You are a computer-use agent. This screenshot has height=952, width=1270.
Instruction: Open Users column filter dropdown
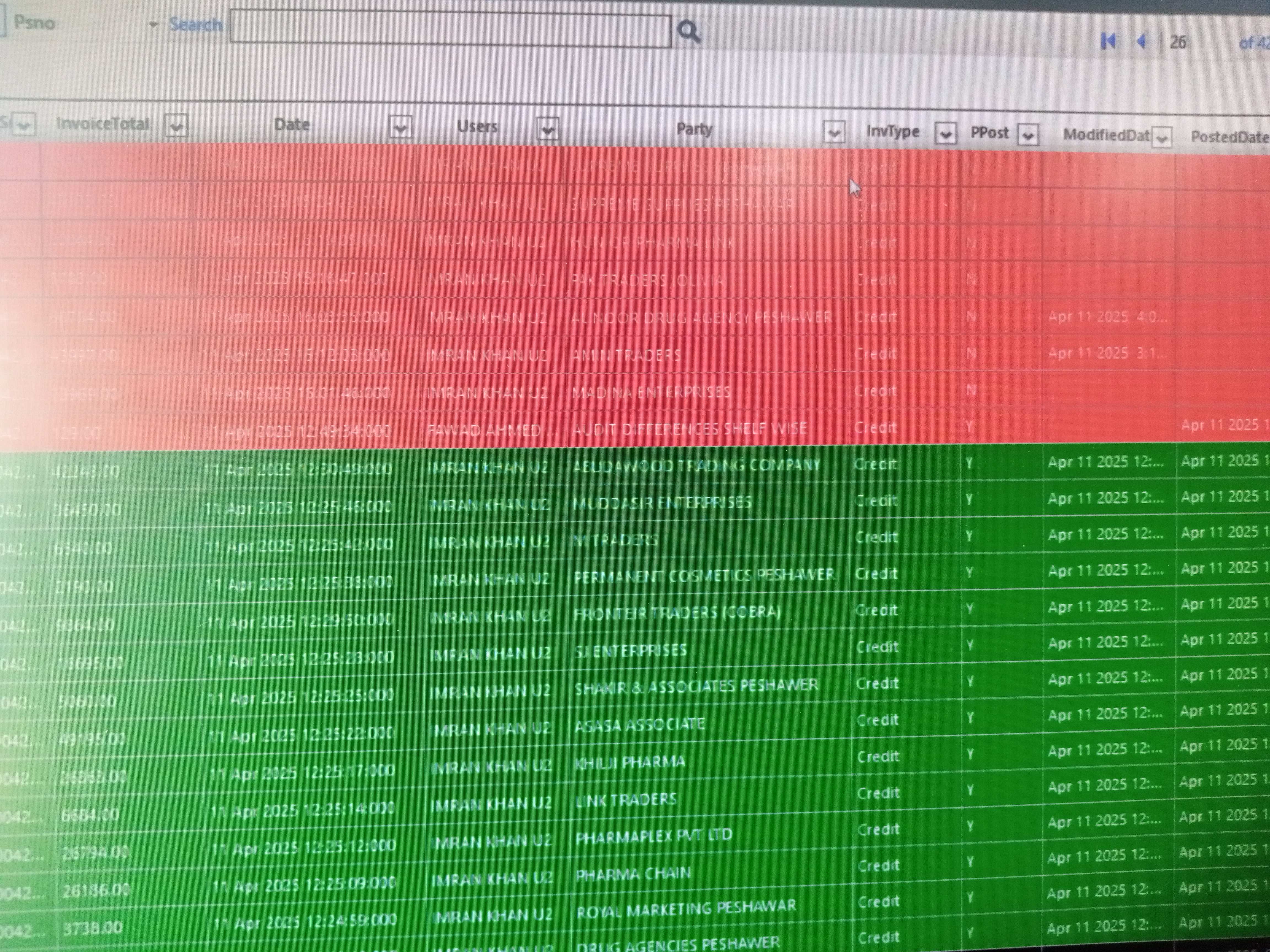click(x=547, y=129)
